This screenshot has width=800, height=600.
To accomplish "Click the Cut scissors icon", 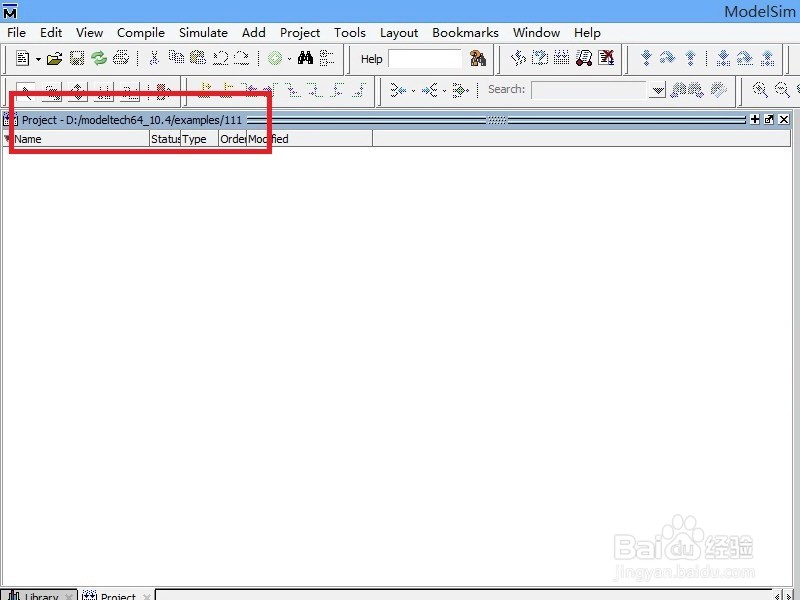I will (x=154, y=58).
